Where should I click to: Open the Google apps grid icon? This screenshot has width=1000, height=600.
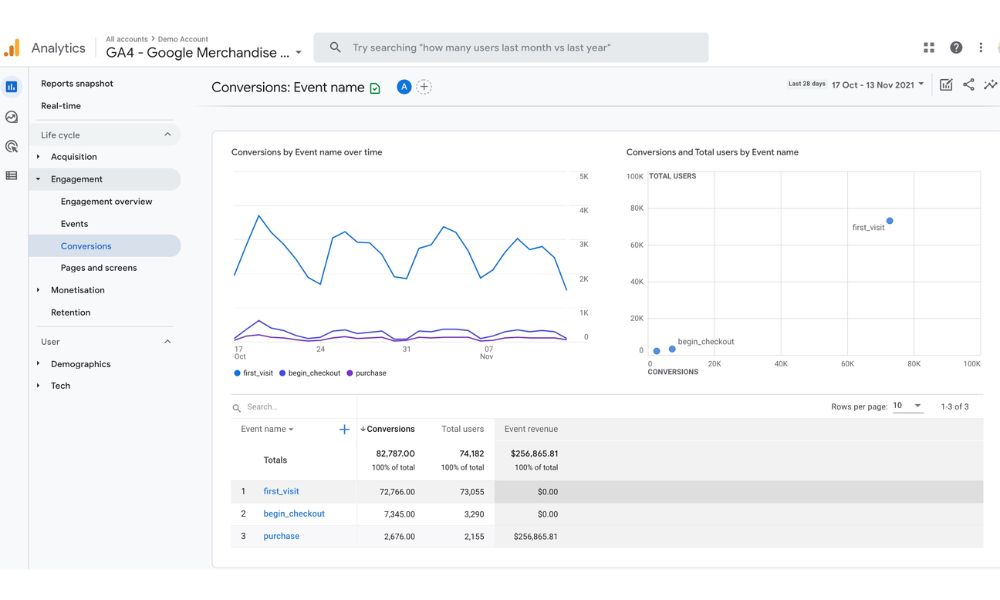pos(929,47)
